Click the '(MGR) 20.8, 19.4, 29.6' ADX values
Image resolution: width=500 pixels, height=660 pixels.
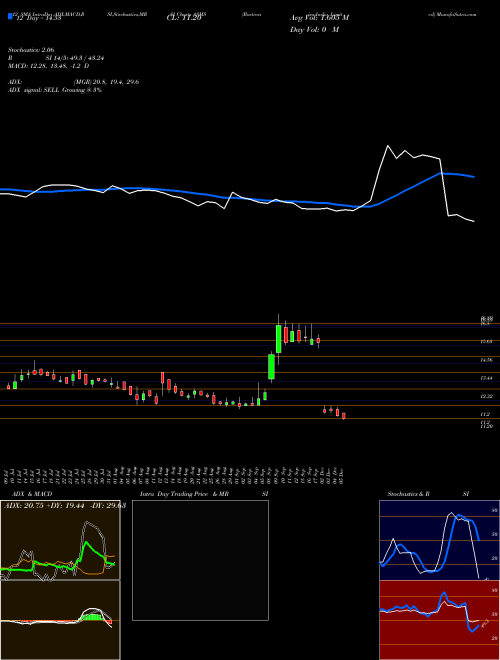pos(106,82)
